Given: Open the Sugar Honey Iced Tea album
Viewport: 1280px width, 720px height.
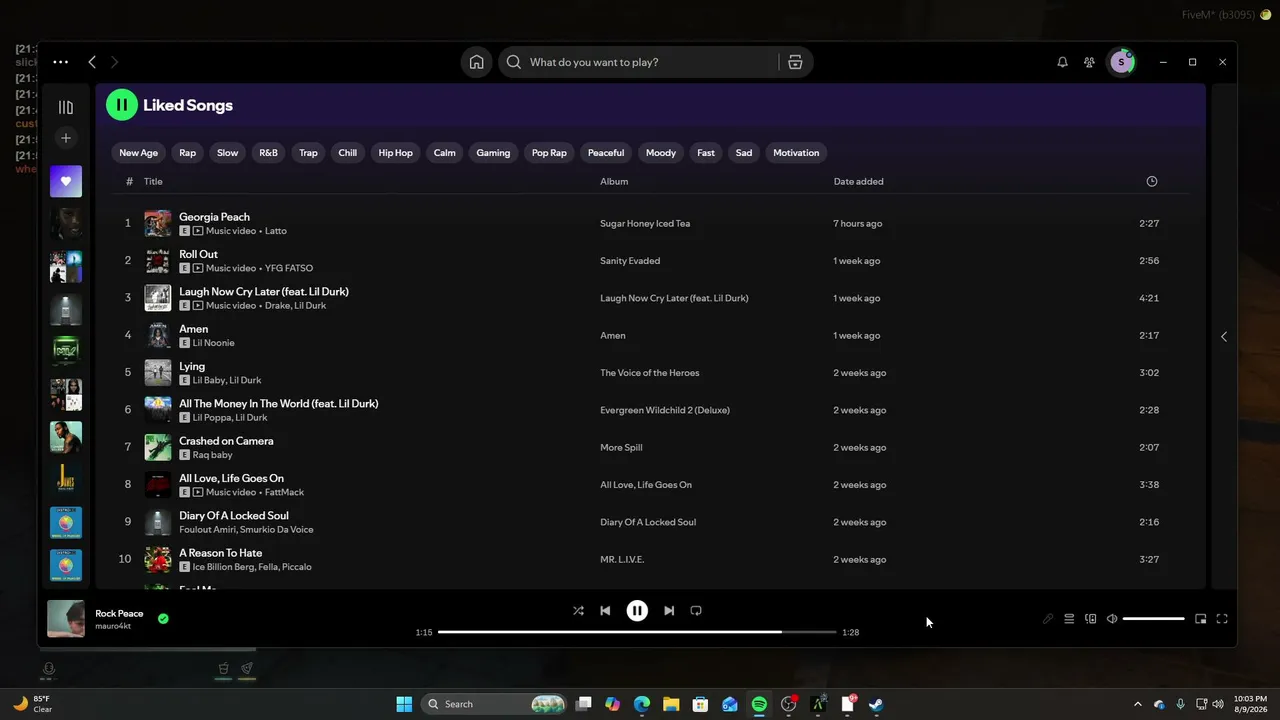Looking at the screenshot, I should [645, 224].
